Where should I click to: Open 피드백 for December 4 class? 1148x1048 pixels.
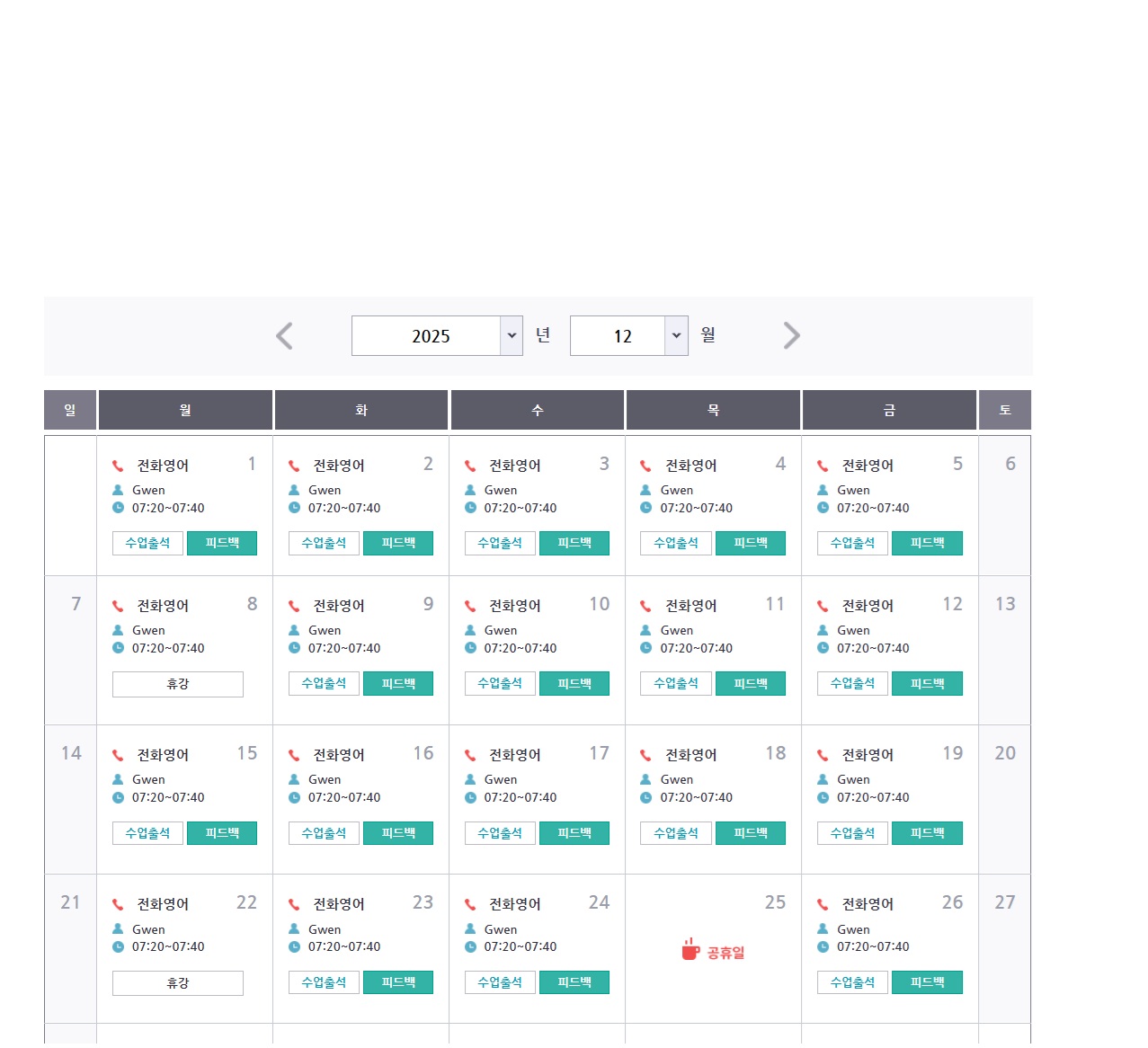click(x=751, y=543)
